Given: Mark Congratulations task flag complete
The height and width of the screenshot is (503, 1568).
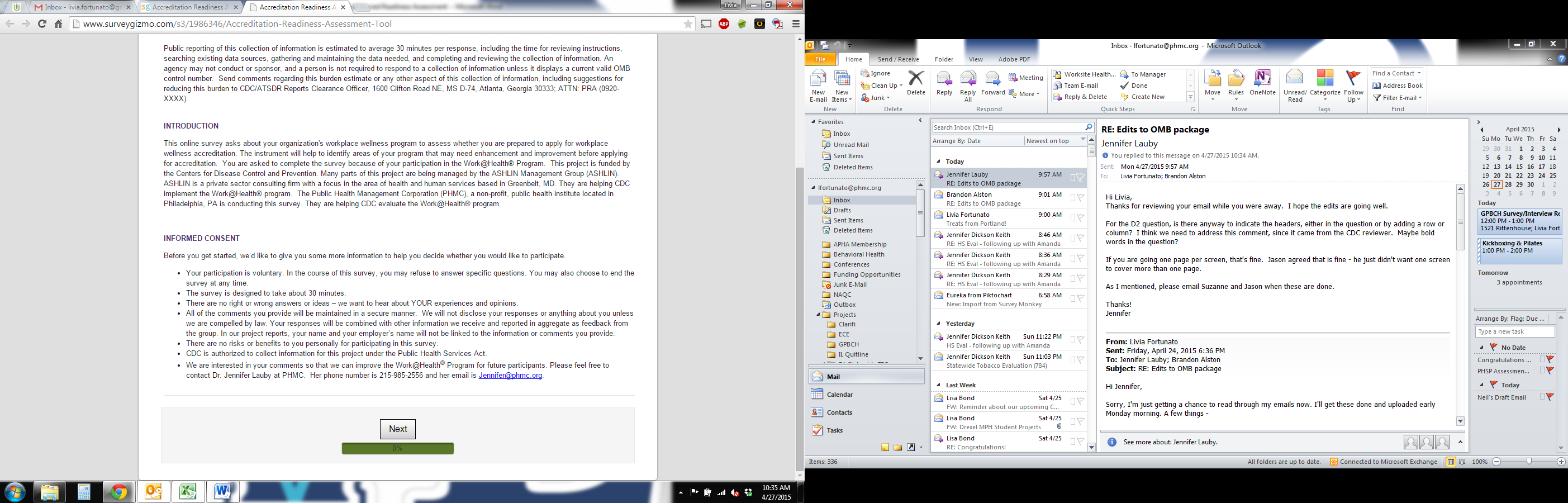Looking at the screenshot, I should (x=1550, y=359).
